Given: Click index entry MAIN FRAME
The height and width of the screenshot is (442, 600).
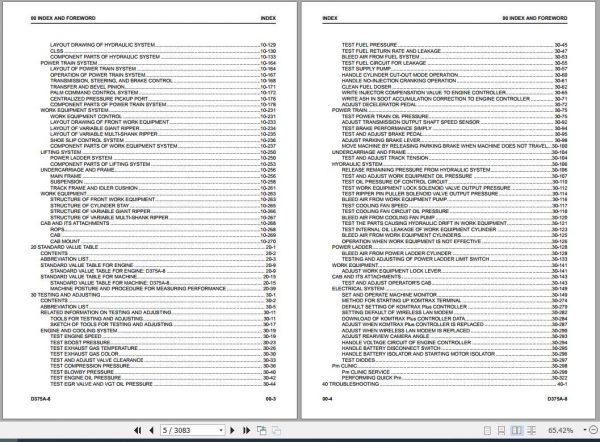Looking at the screenshot, I should [x=65, y=176].
